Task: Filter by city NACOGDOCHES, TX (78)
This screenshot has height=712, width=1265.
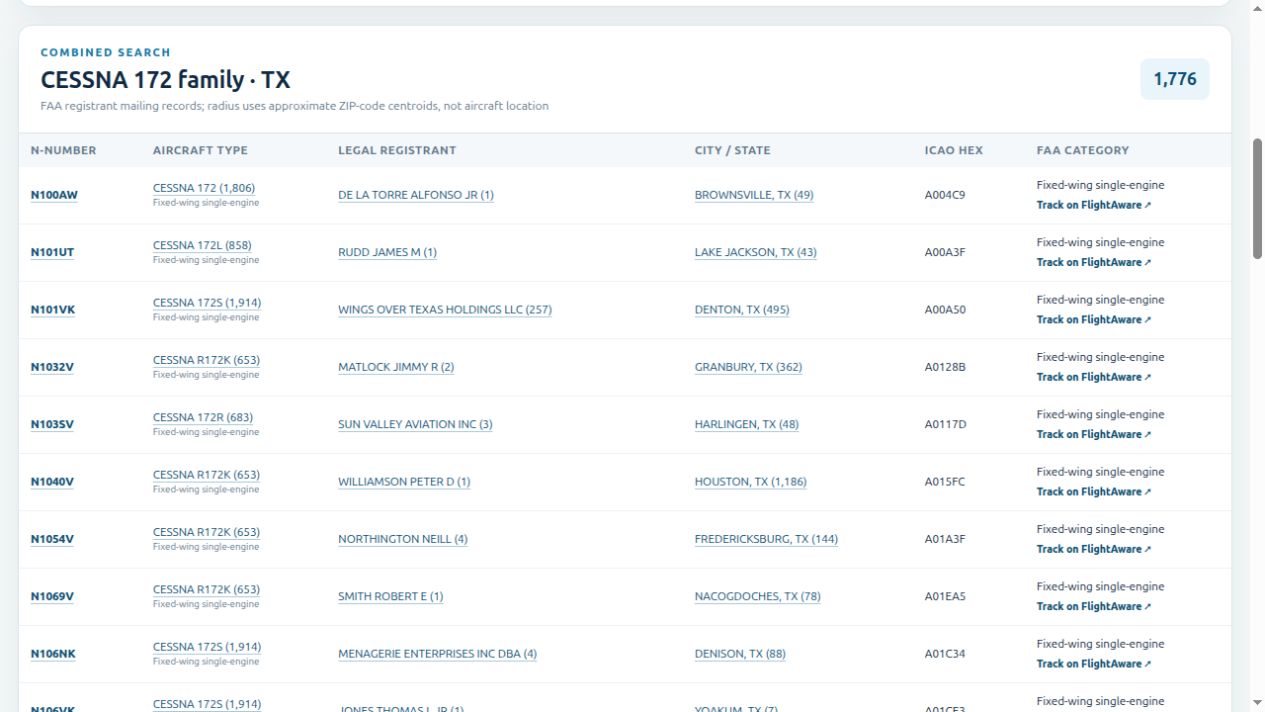Action: 758,597
